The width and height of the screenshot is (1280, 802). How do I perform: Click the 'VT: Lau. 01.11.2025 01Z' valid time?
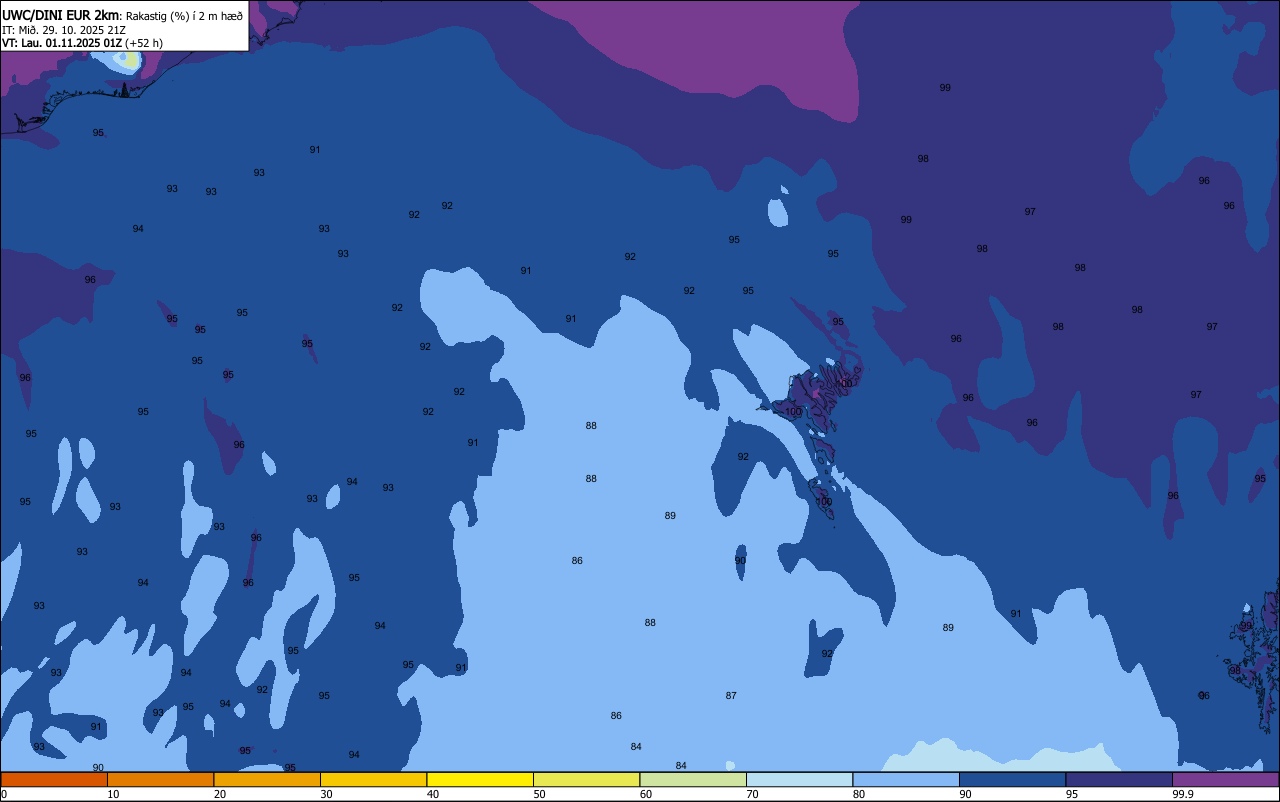(x=62, y=43)
